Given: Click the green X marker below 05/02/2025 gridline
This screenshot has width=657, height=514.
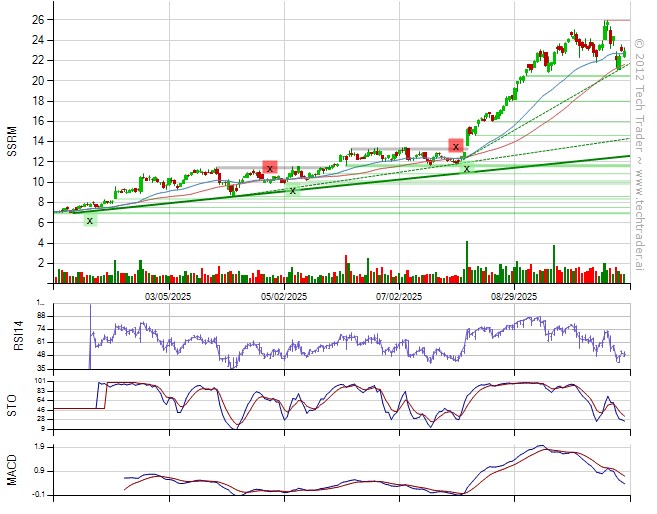Looking at the screenshot, I should (293, 190).
